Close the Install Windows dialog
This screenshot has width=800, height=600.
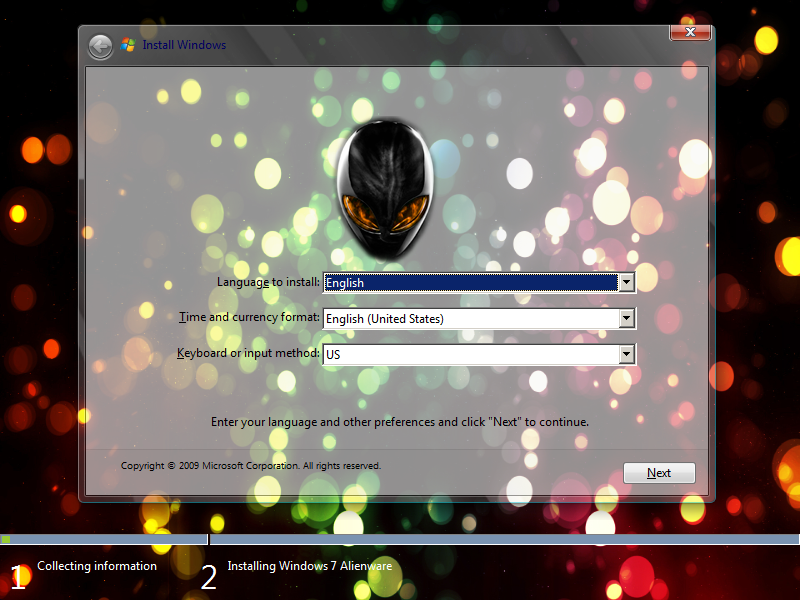[x=690, y=32]
